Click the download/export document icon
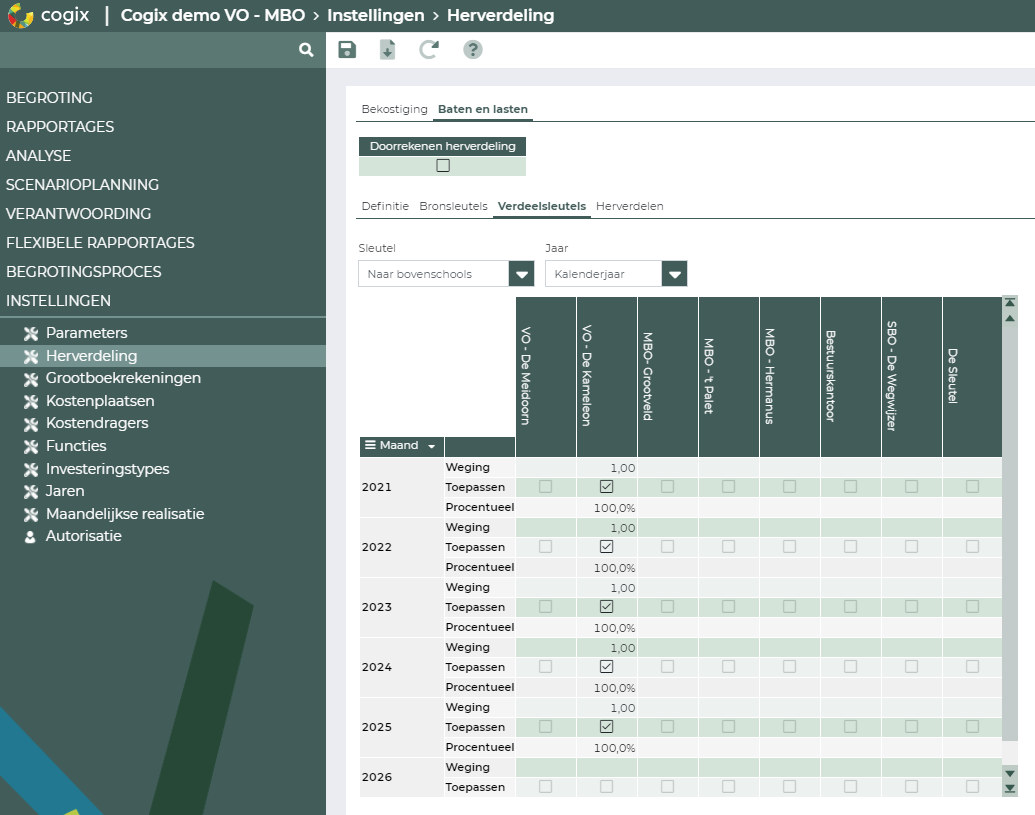The image size is (1035, 815). [387, 49]
